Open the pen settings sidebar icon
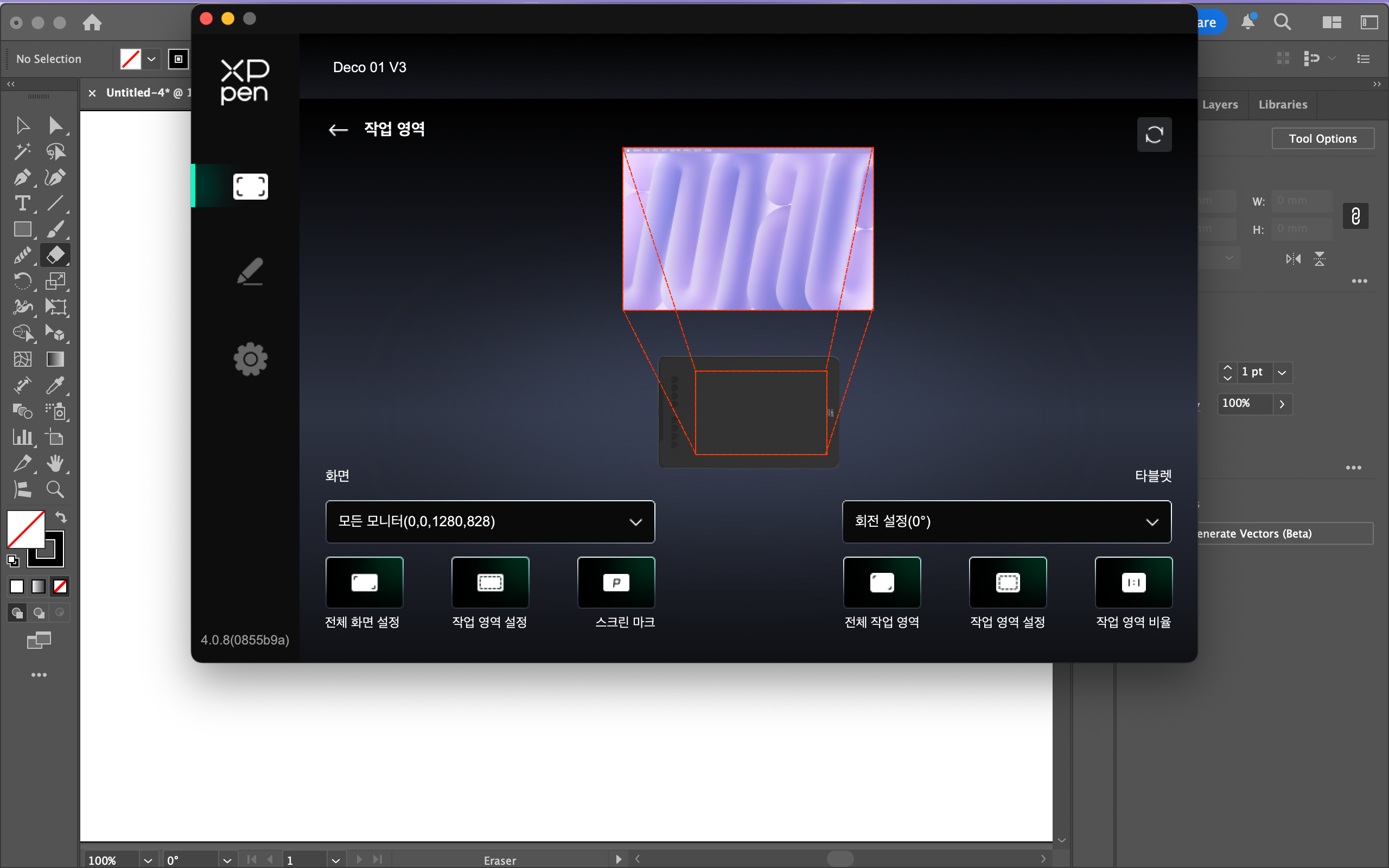The height and width of the screenshot is (868, 1389). pyautogui.click(x=250, y=272)
